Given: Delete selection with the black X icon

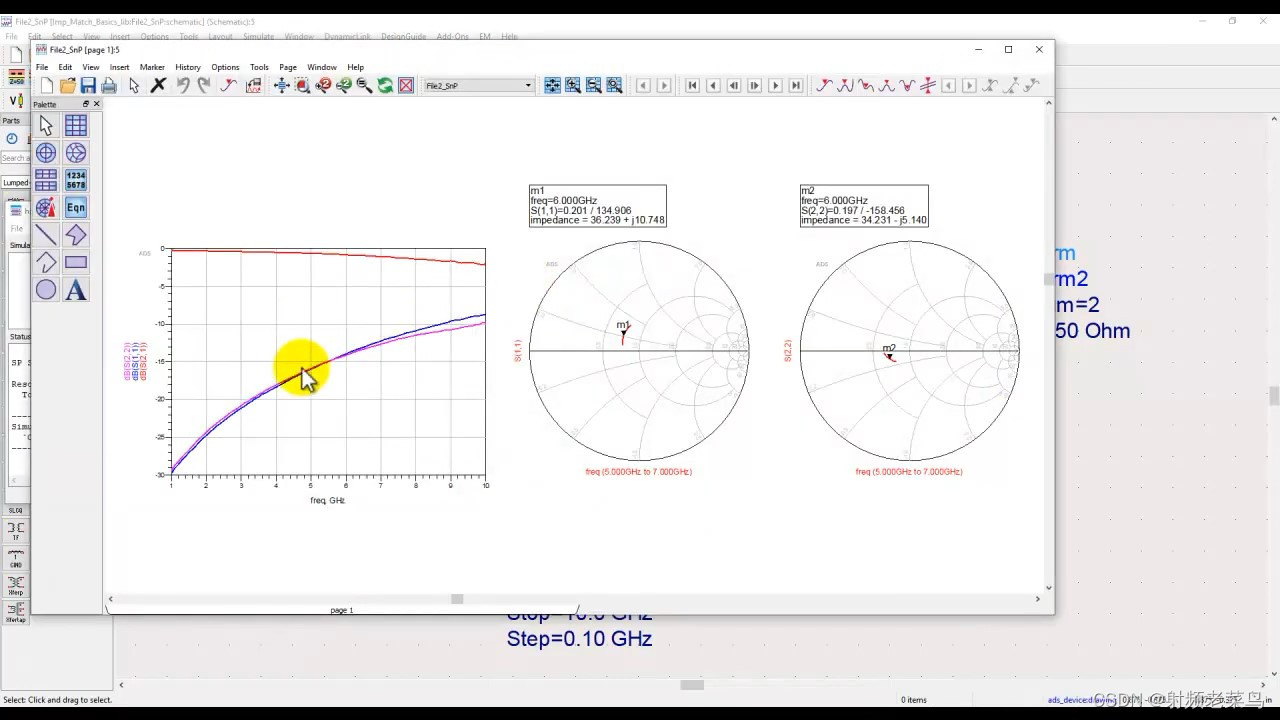Looking at the screenshot, I should tap(158, 86).
